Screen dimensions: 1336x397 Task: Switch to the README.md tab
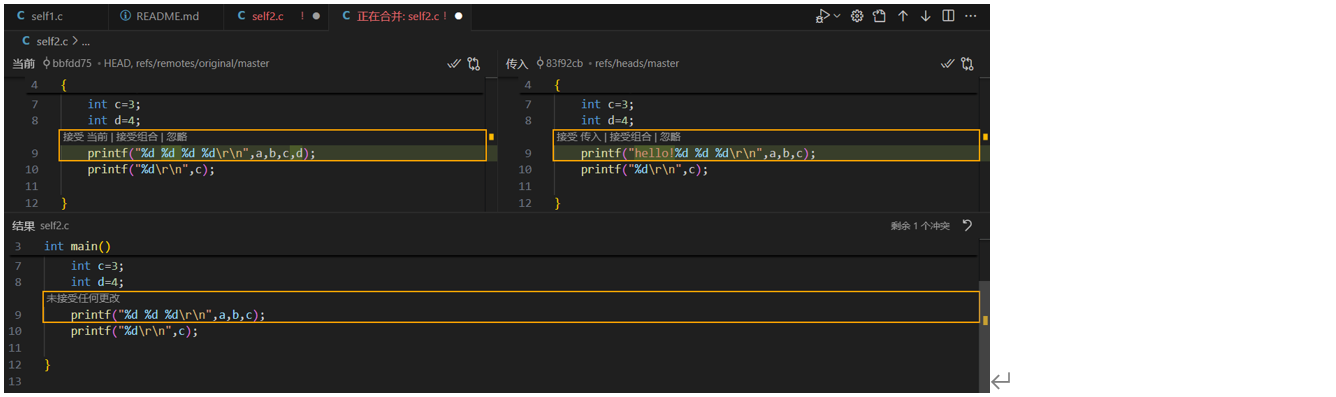point(165,16)
